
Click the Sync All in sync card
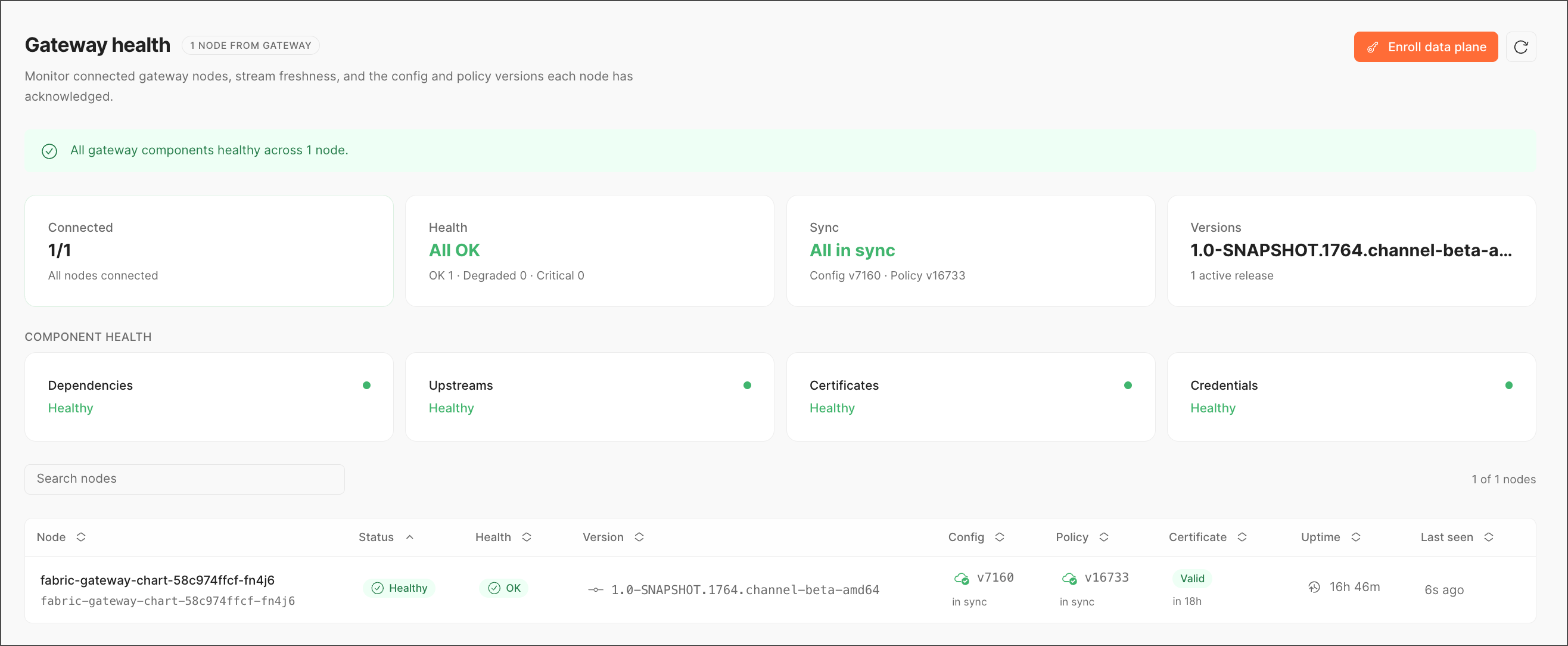click(x=970, y=251)
